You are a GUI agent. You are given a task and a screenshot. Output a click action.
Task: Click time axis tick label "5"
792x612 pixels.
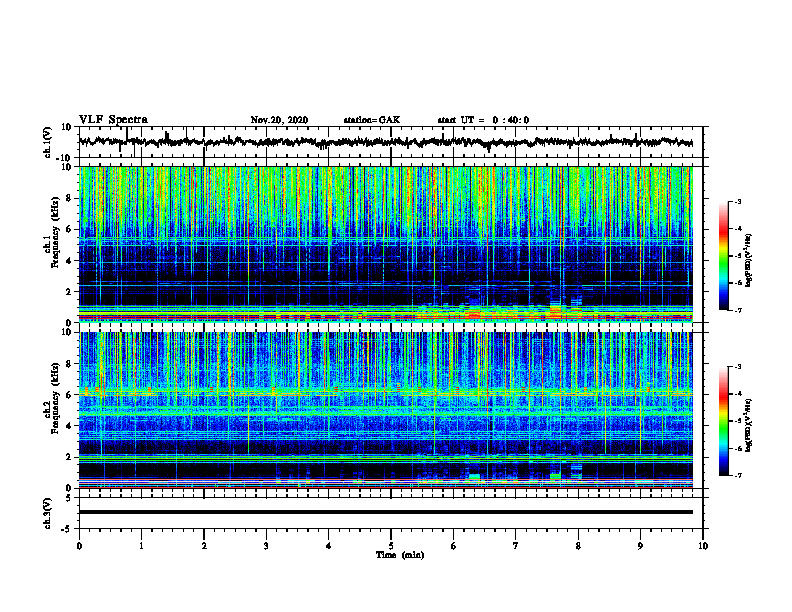coord(391,546)
